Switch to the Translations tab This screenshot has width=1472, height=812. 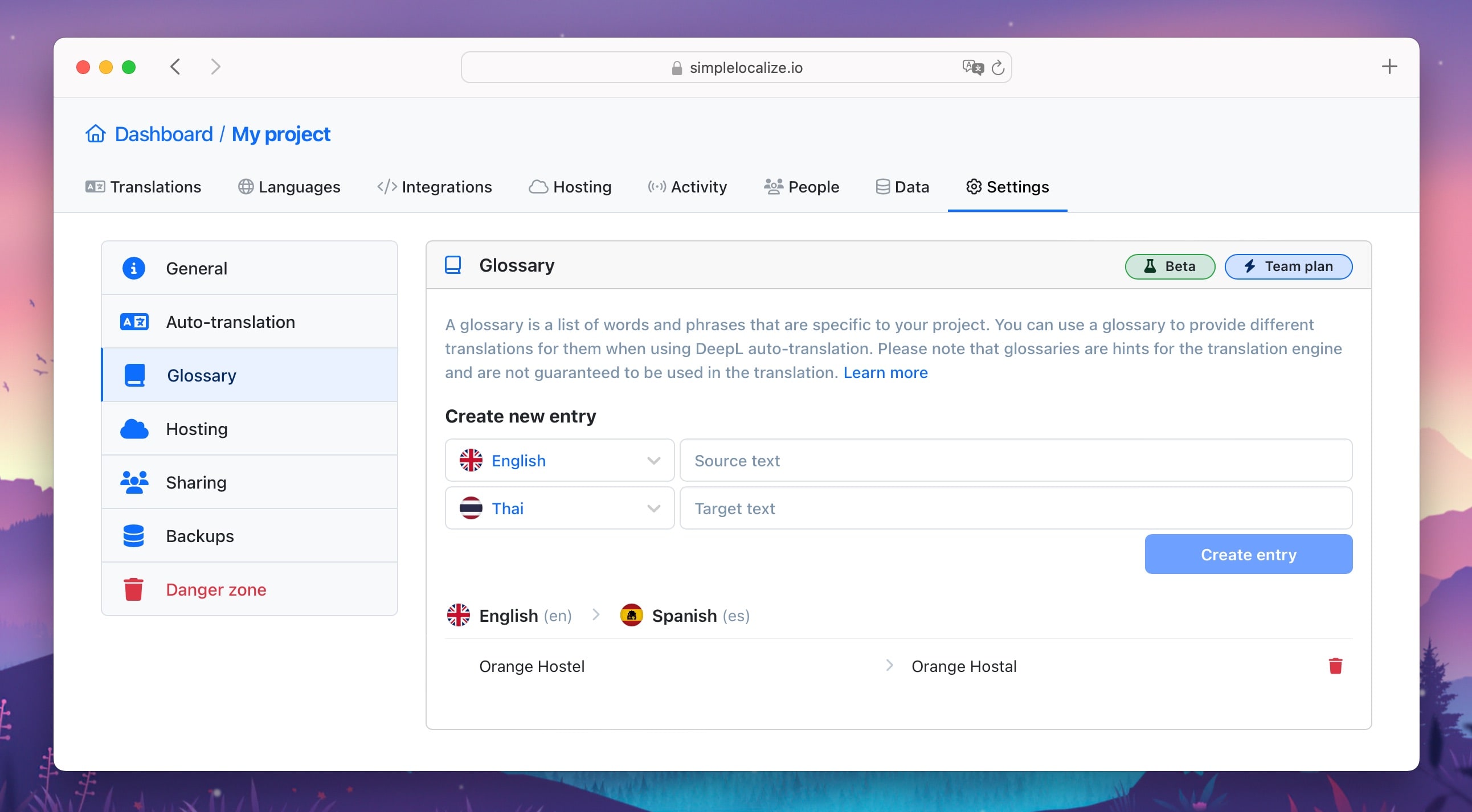click(x=143, y=187)
